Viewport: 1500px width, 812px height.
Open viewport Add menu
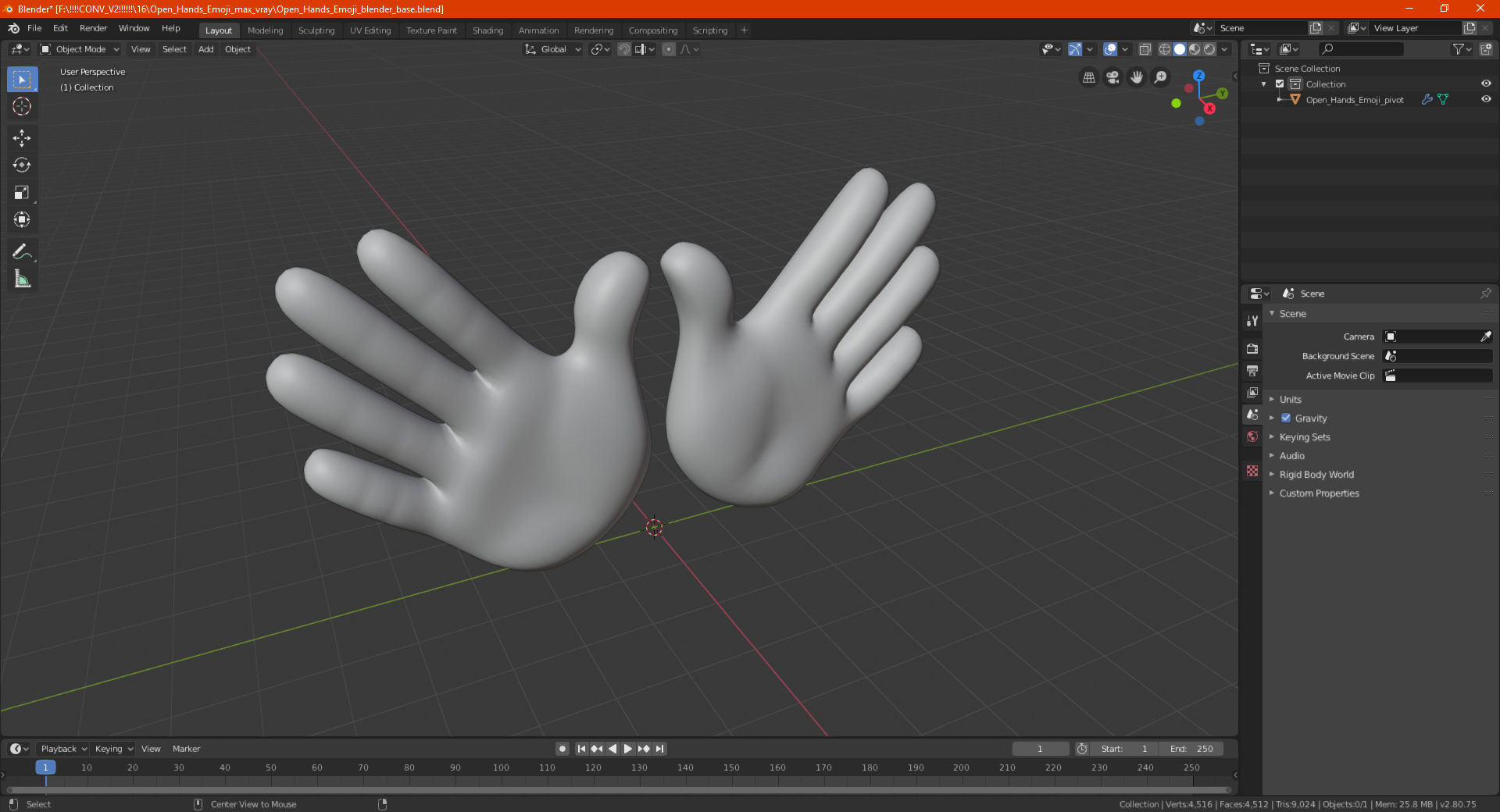click(x=205, y=49)
